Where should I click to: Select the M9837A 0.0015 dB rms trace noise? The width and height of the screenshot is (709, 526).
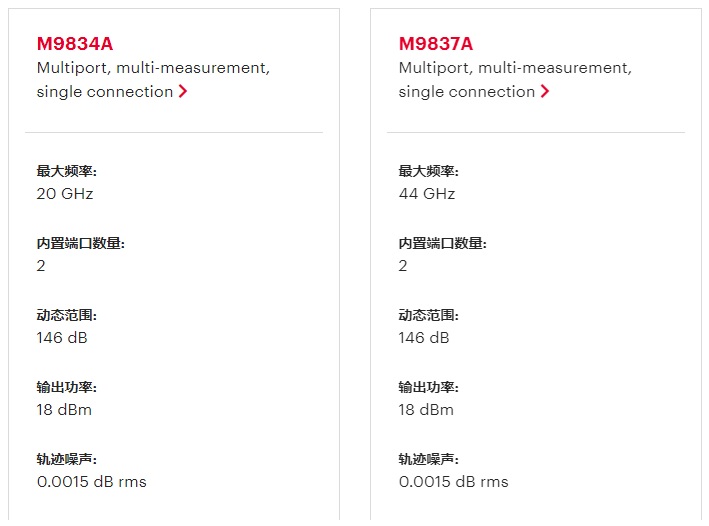pos(454,482)
